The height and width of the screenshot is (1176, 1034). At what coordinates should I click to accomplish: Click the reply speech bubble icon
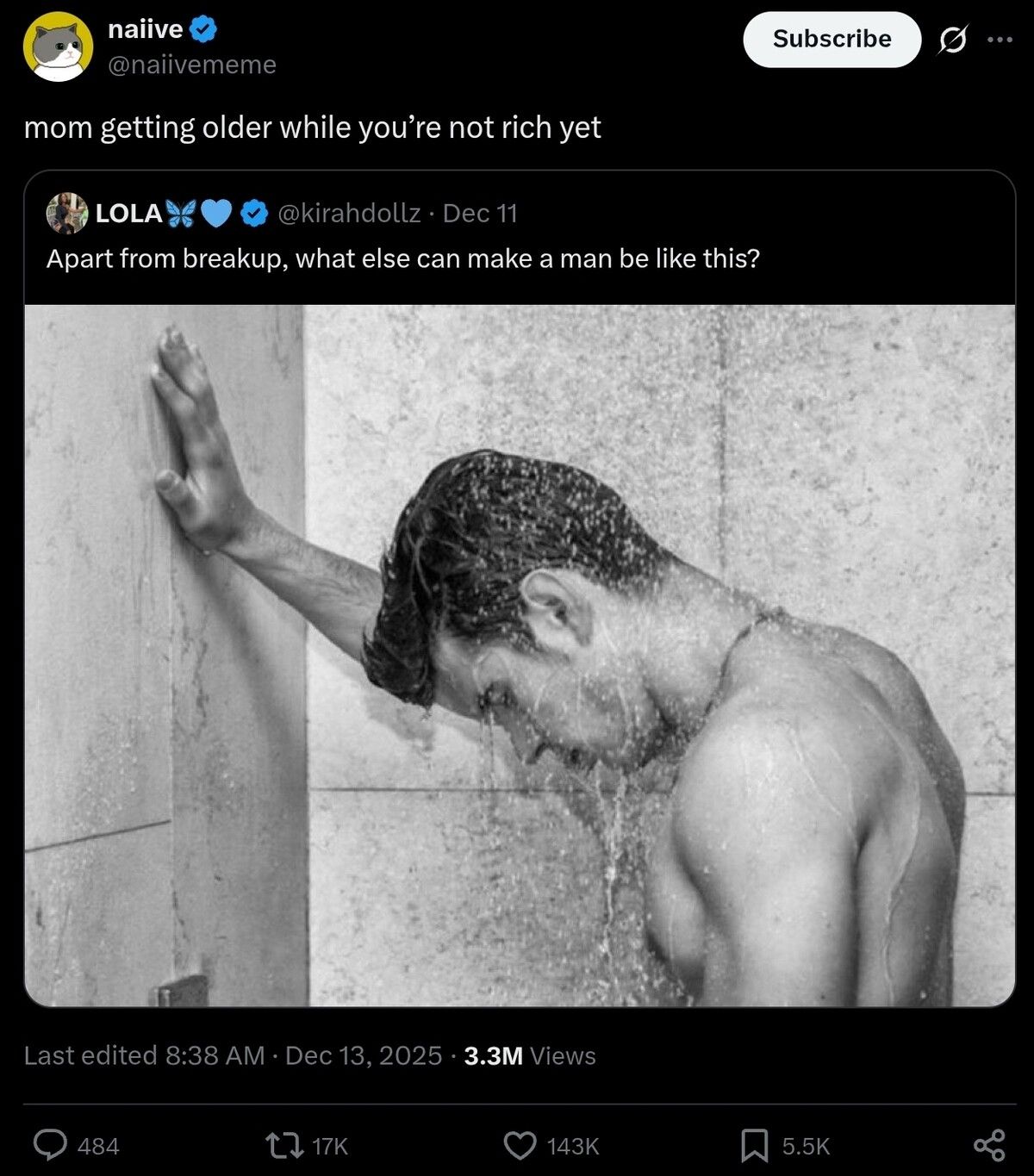pos(51,1145)
